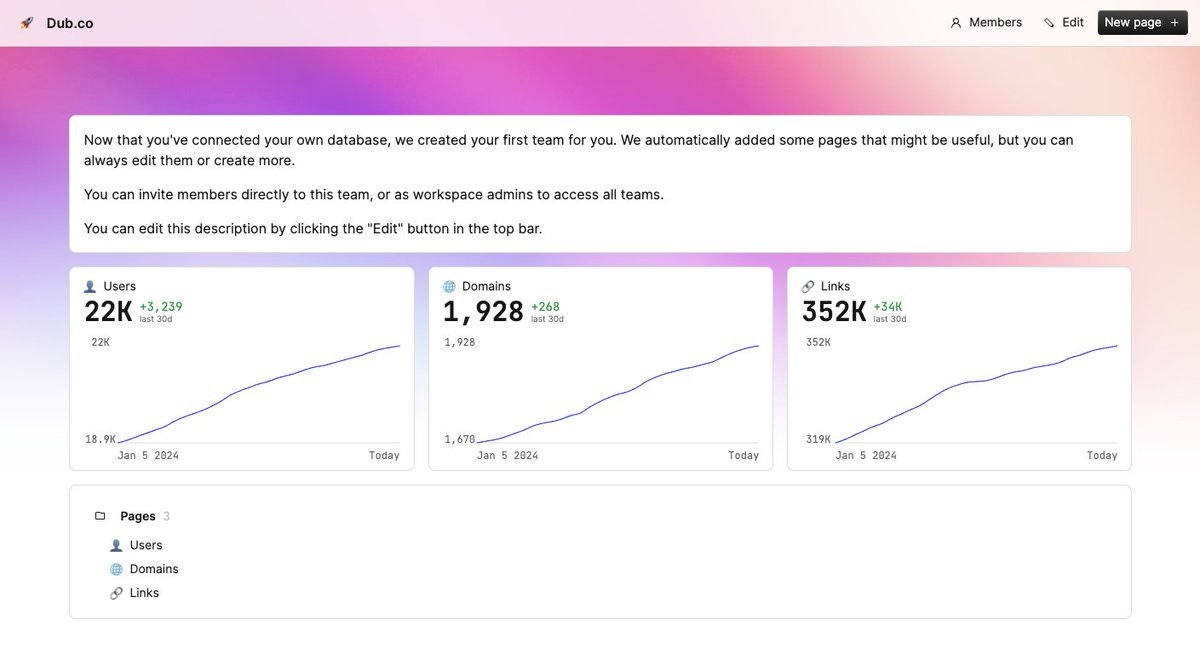The width and height of the screenshot is (1200, 666).
Task: Click the globe icon in Pages list
Action: (116, 569)
